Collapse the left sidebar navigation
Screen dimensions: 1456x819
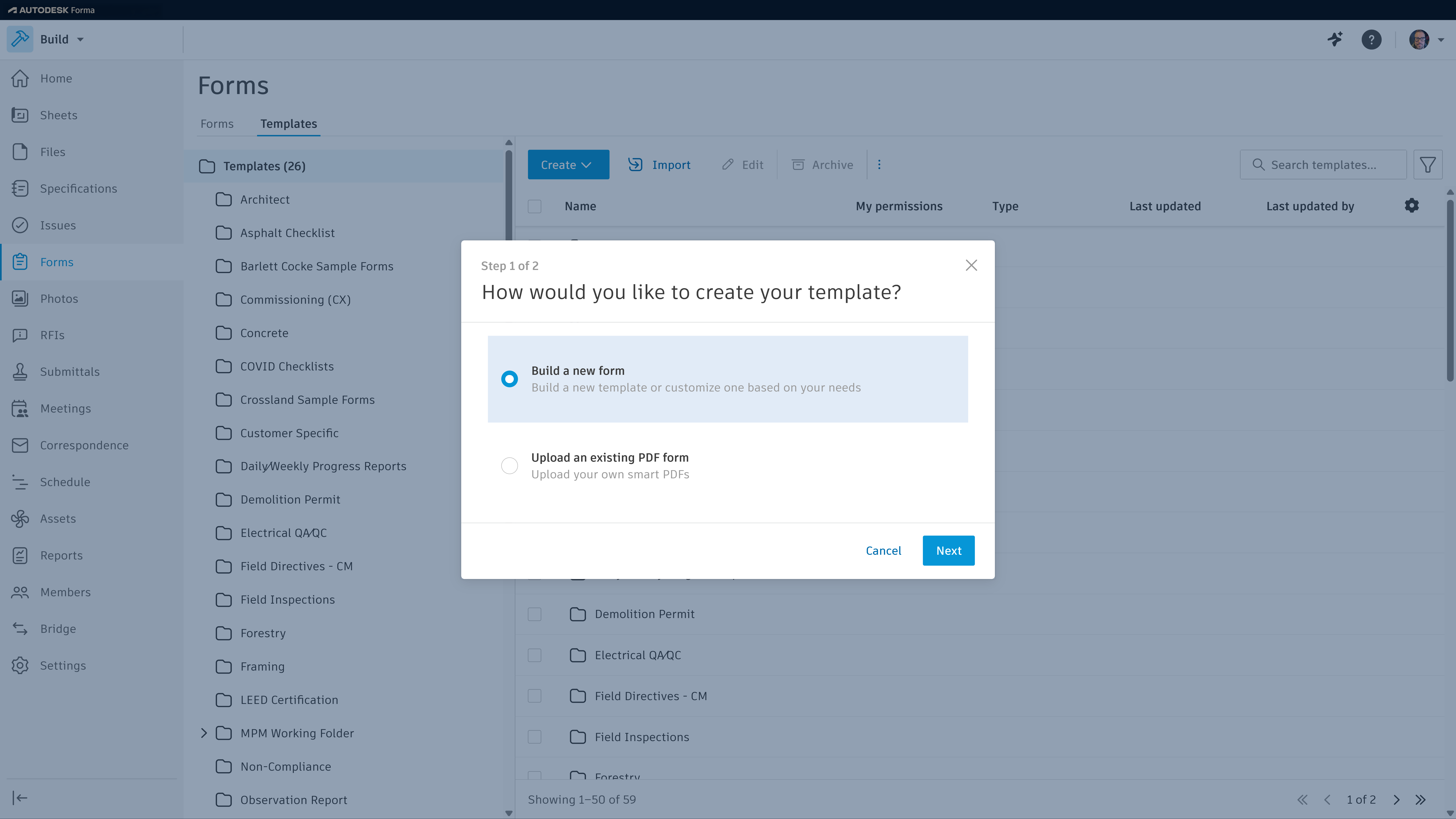coord(20,798)
